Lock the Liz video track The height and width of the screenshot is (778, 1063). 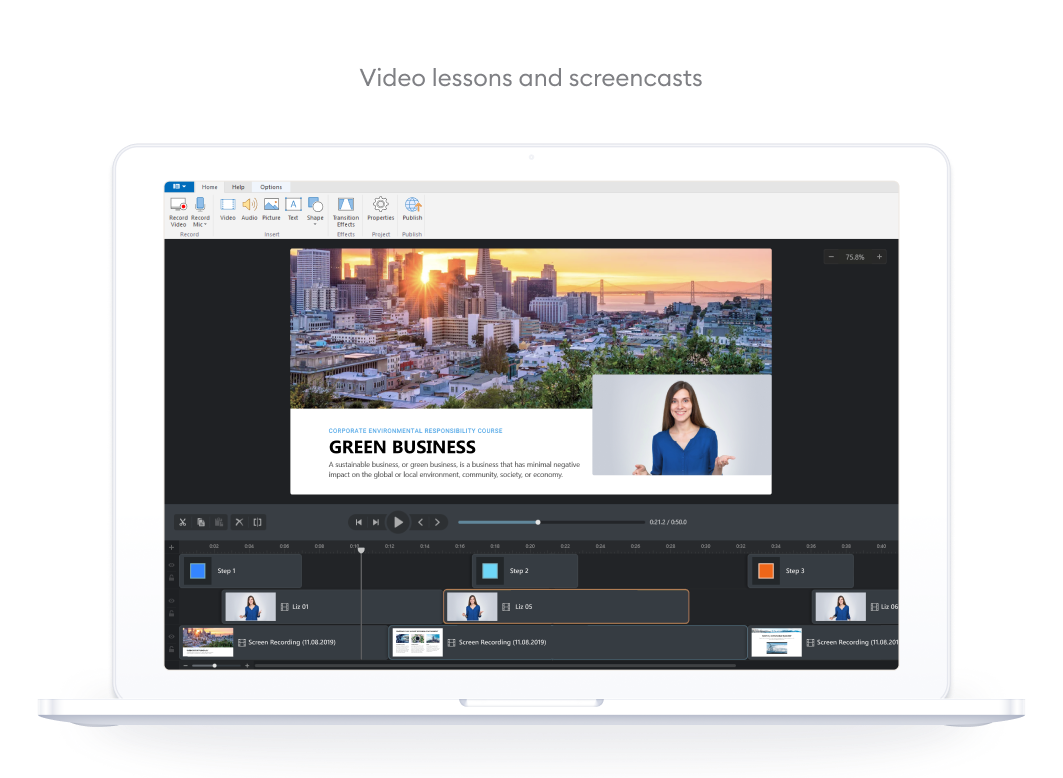(172, 613)
